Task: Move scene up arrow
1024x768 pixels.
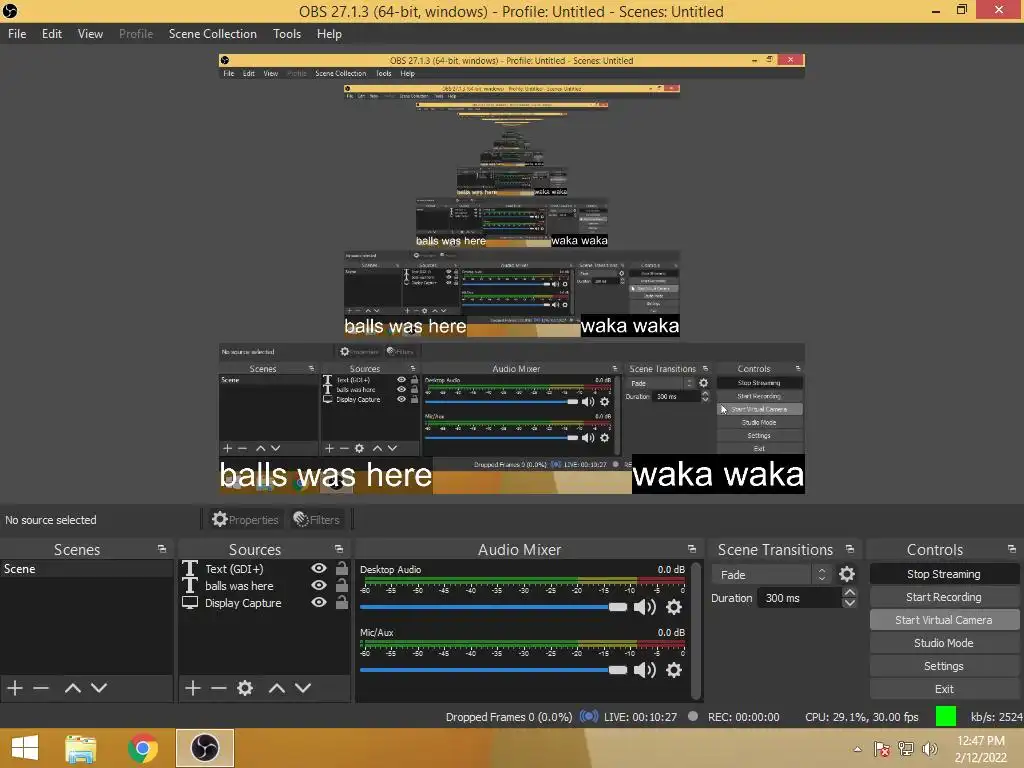Action: [73, 688]
